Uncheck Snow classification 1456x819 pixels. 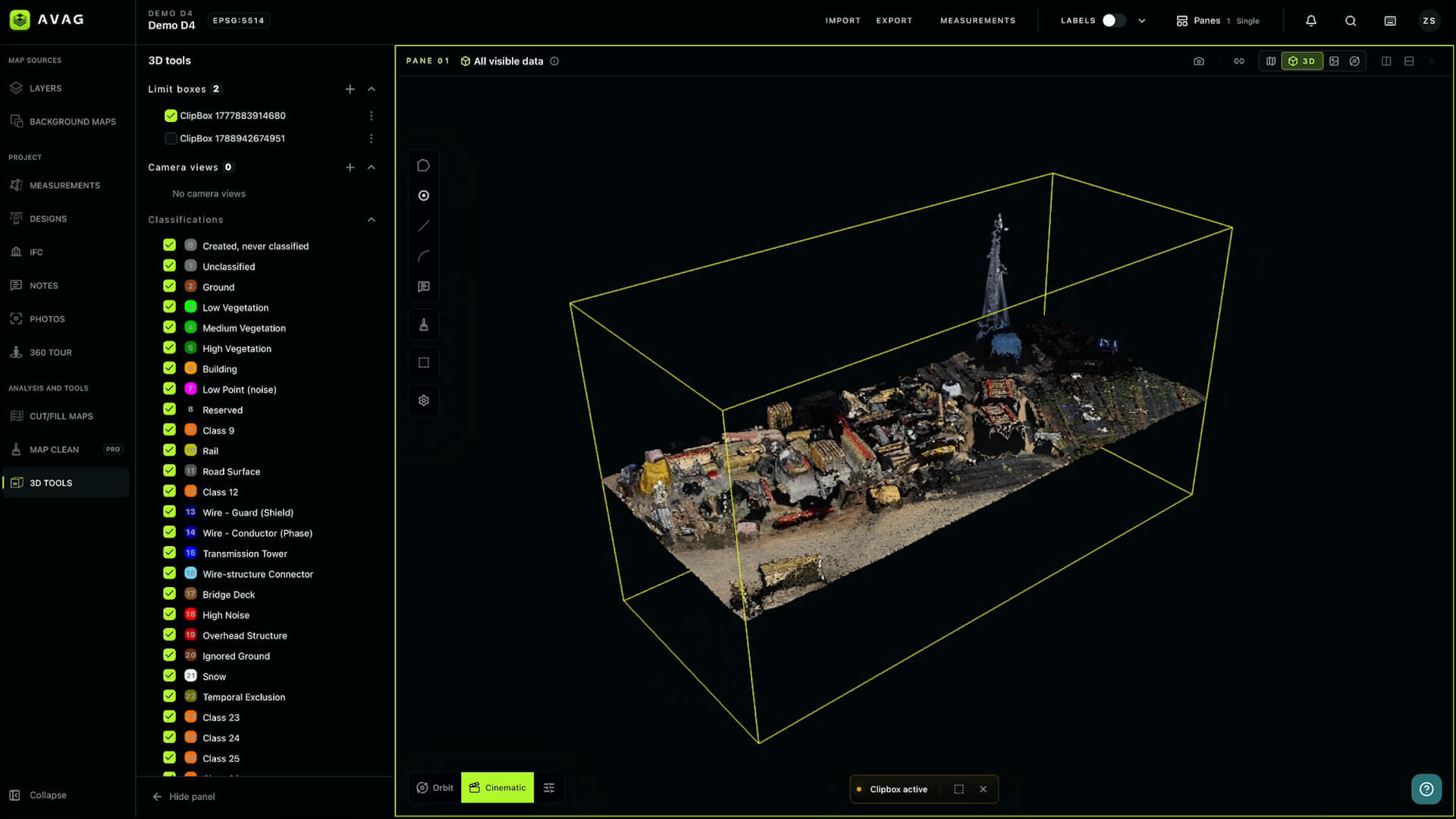pyautogui.click(x=169, y=676)
